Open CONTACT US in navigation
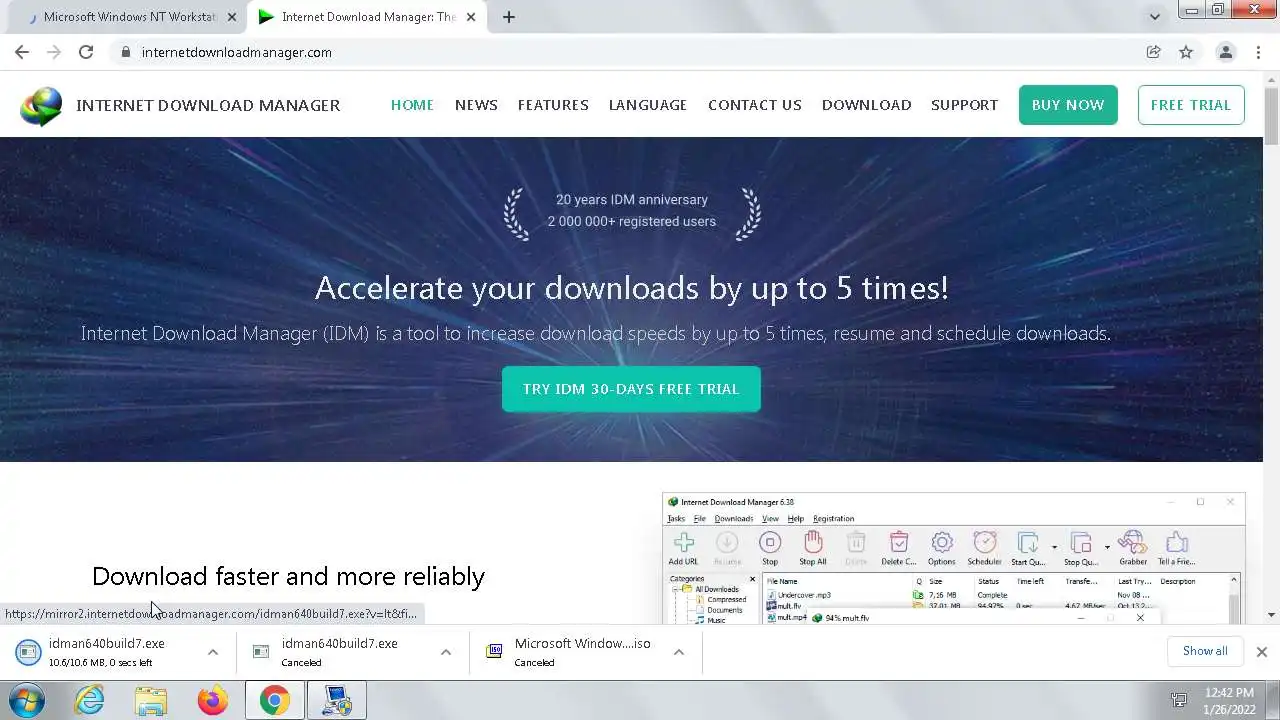This screenshot has height=720, width=1280. [755, 105]
